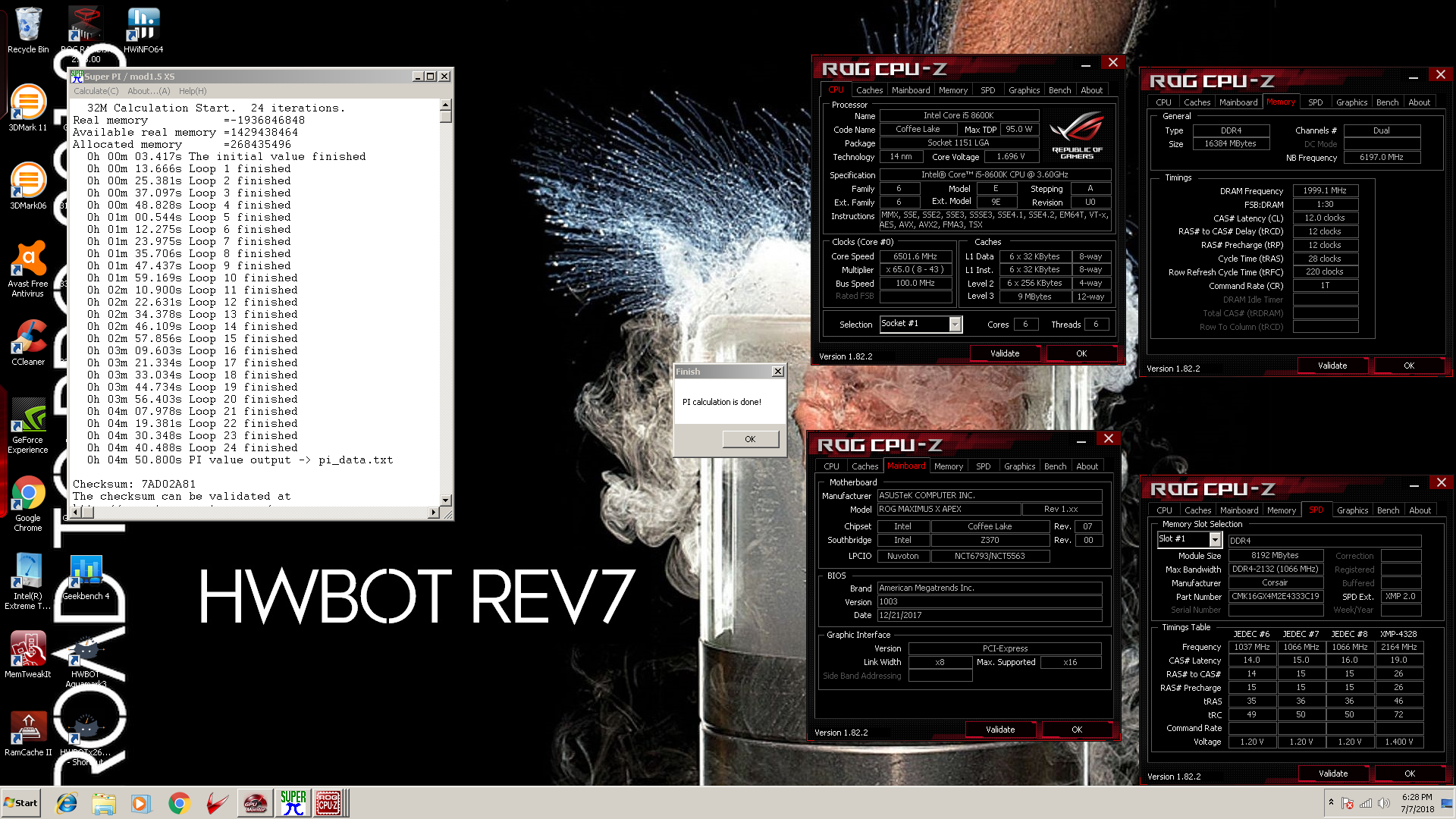1456x819 pixels.
Task: Launch 3DMark 11 desktop icon
Action: point(28,108)
